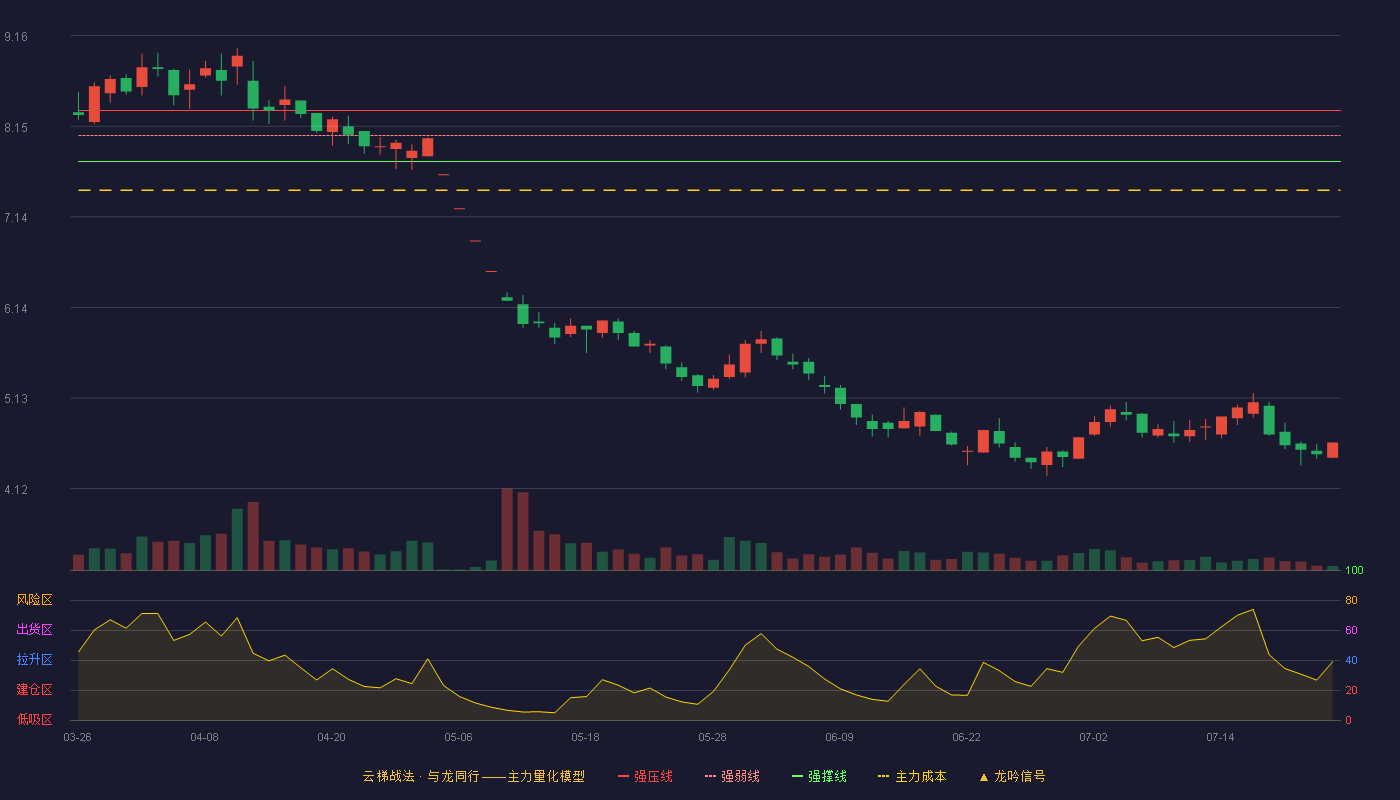Click the yellow dashed 主力成本 line on chart
The width and height of the screenshot is (1400, 800).
tap(709, 190)
